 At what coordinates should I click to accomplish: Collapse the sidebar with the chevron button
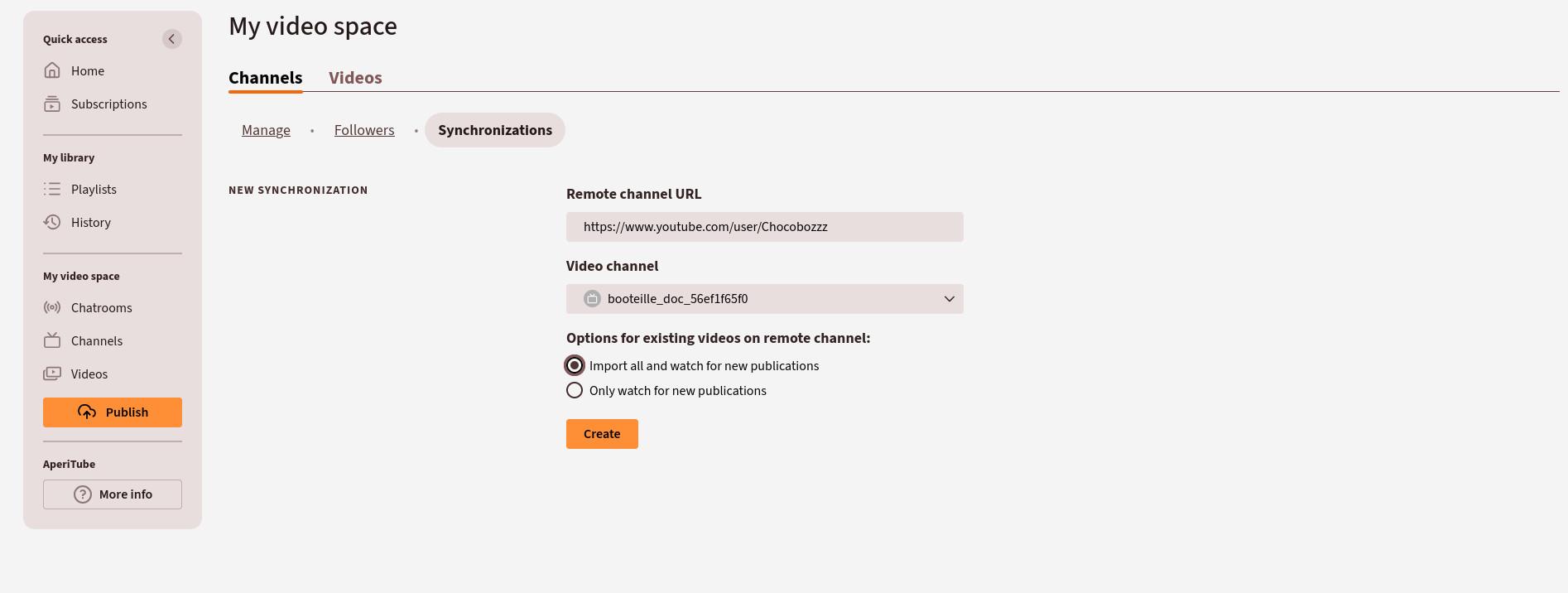pos(171,39)
